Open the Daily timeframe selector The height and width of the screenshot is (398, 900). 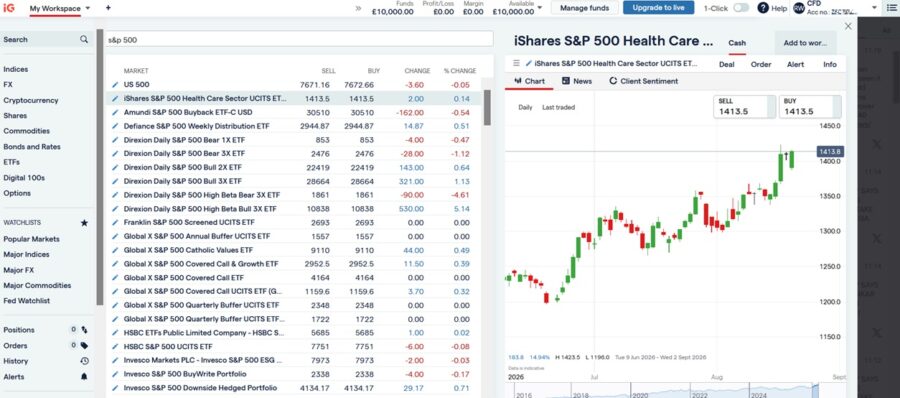coord(525,107)
